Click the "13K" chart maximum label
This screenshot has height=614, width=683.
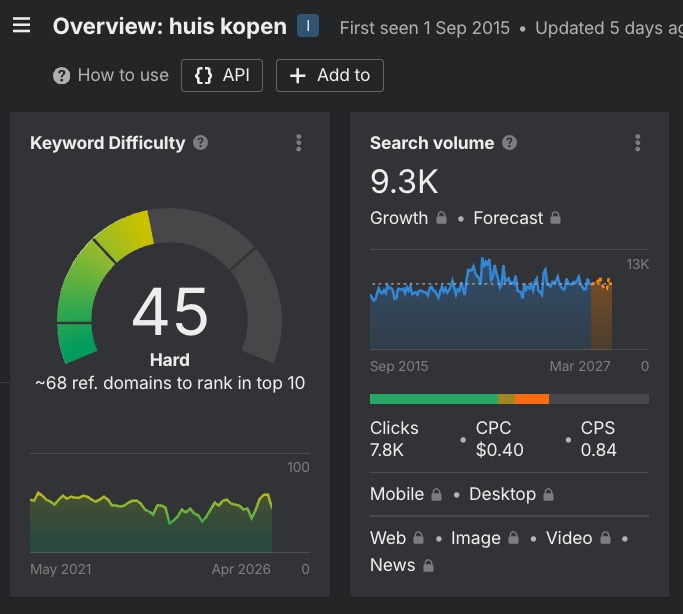coord(638,264)
